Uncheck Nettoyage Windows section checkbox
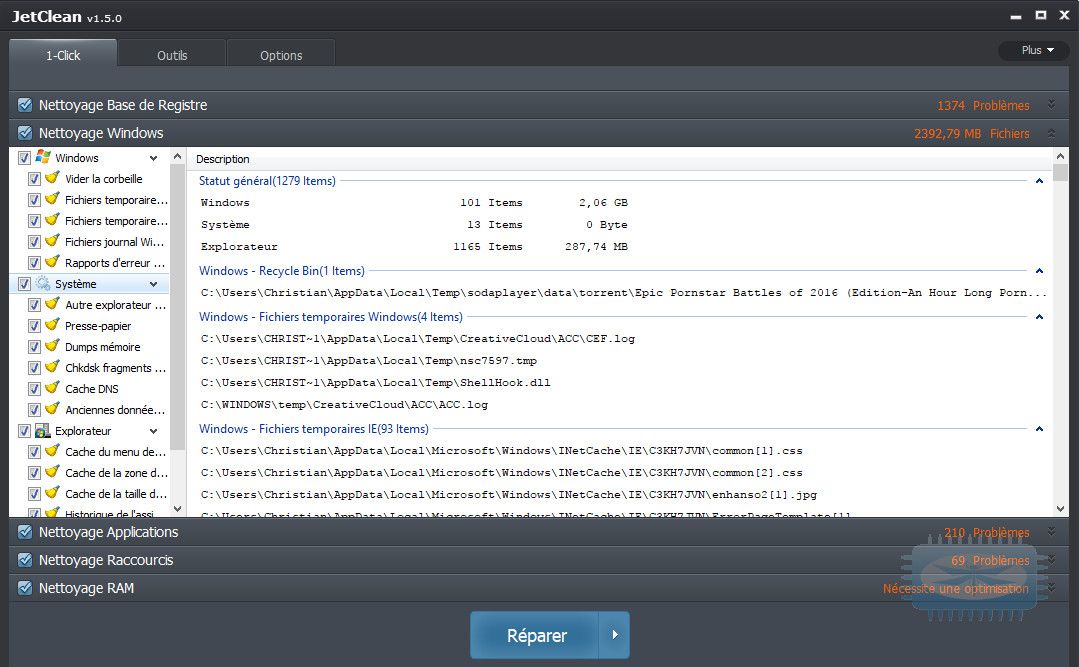Screen dimensions: 1079x667 [25, 133]
